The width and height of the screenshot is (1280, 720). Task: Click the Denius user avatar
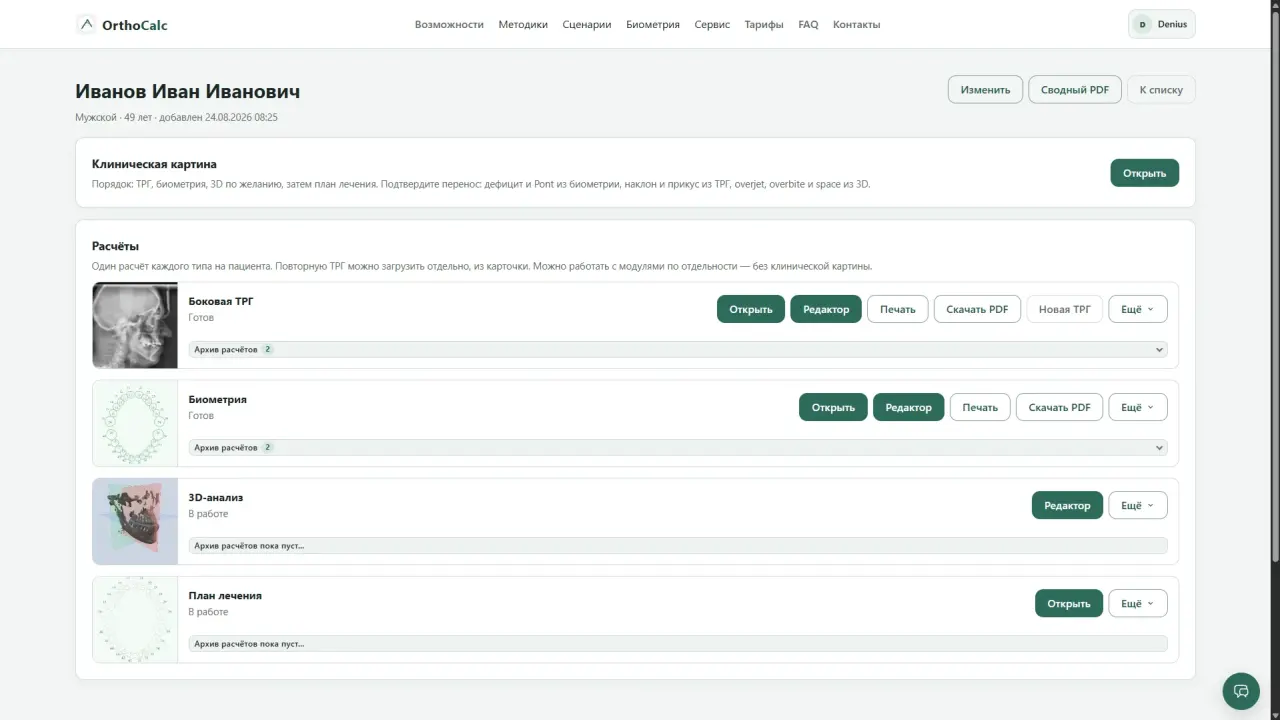(1141, 24)
